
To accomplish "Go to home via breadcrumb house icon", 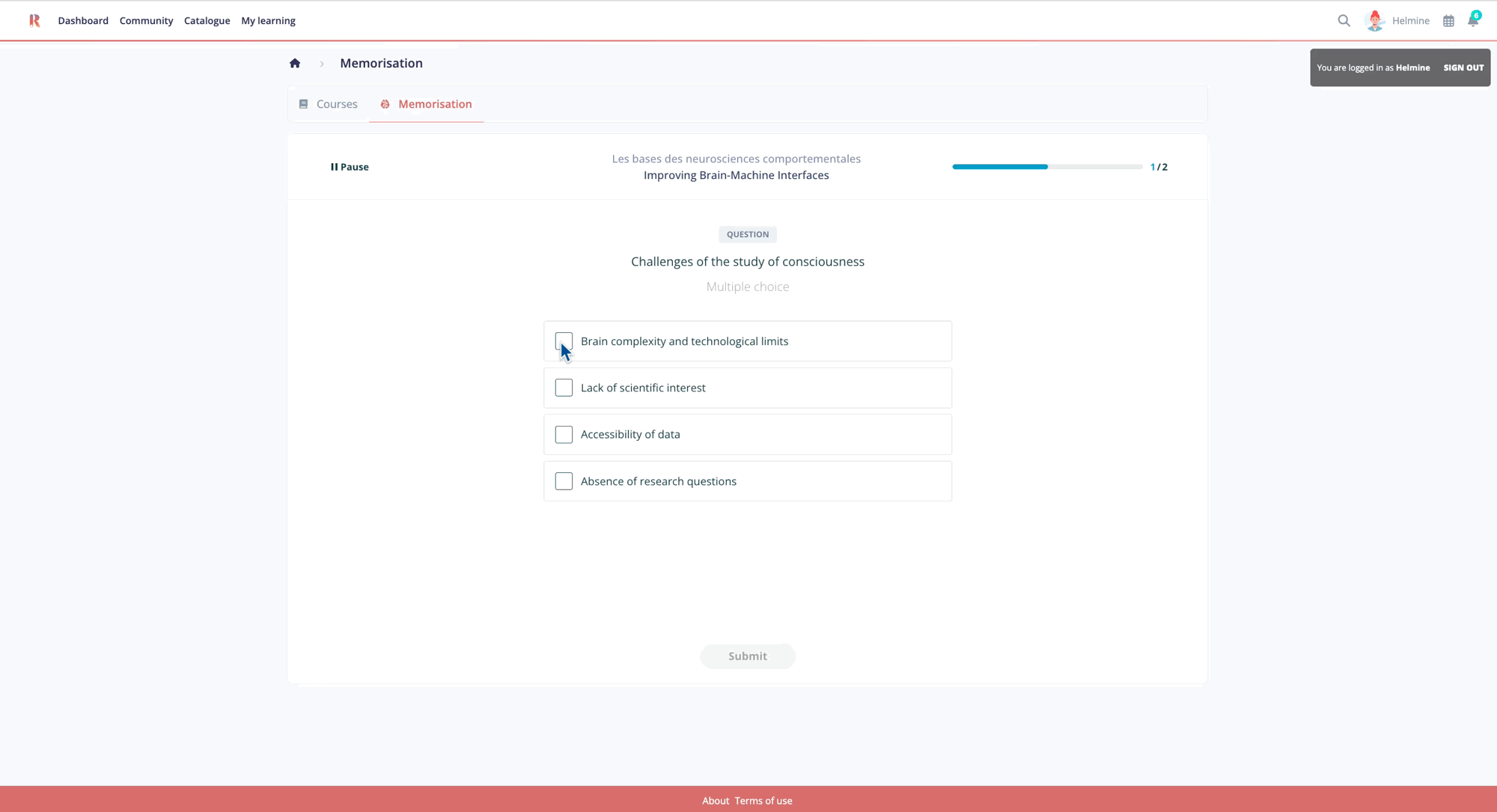I will [x=295, y=63].
